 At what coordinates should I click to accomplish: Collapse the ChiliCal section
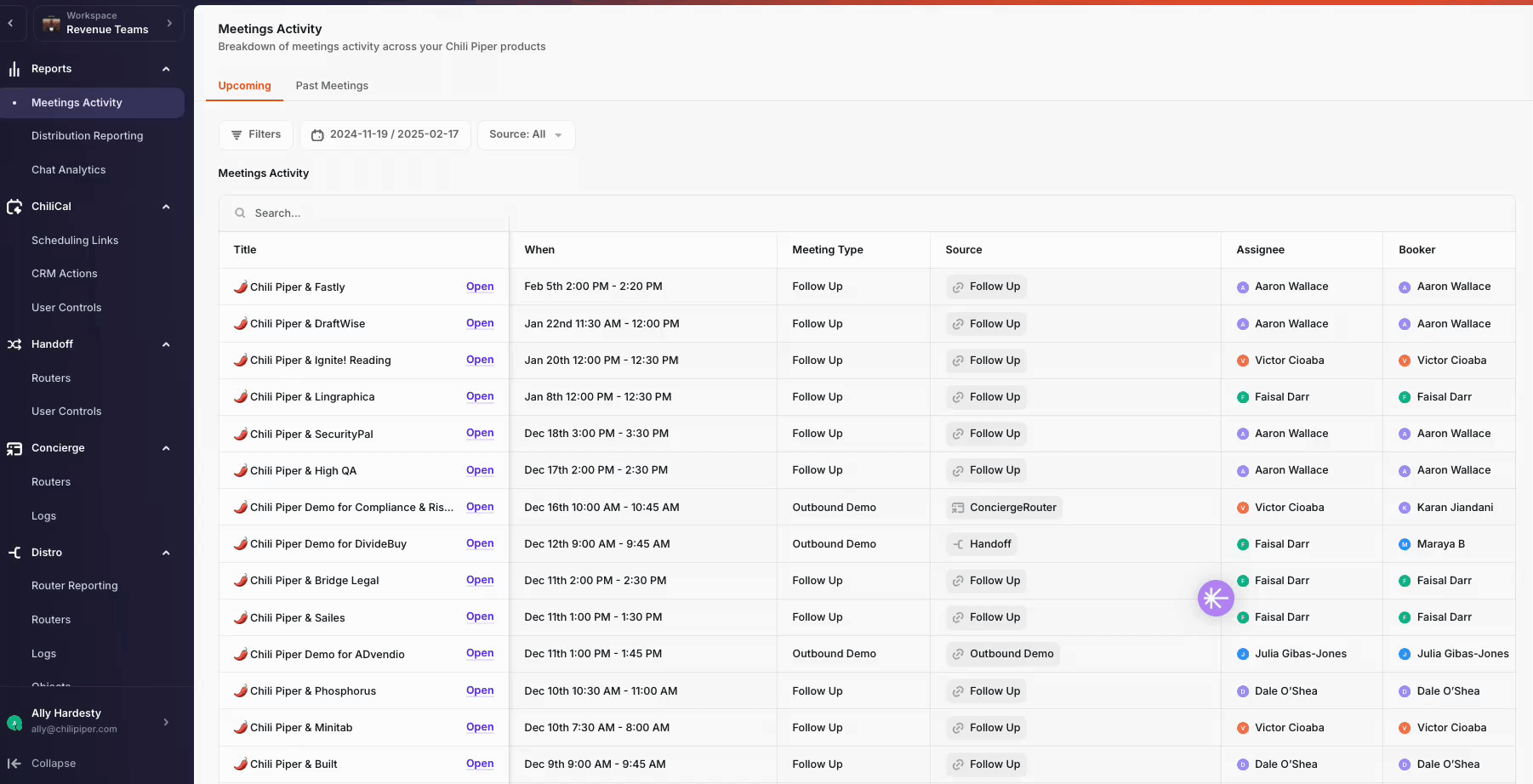166,207
